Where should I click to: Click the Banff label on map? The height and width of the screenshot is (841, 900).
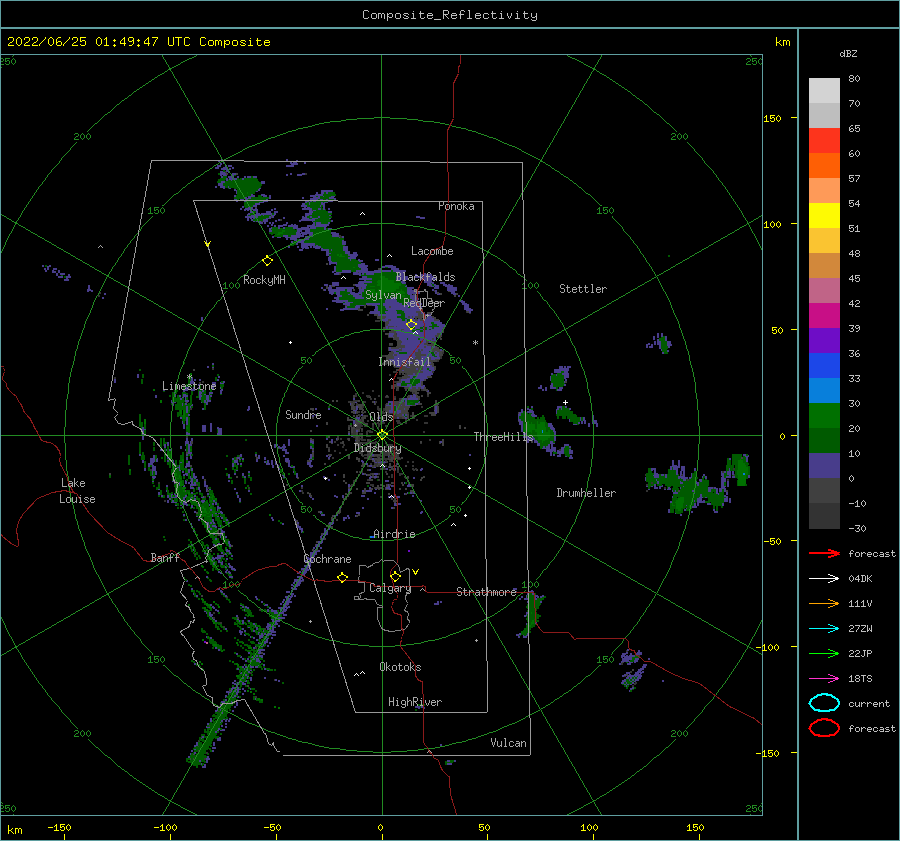tap(165, 557)
